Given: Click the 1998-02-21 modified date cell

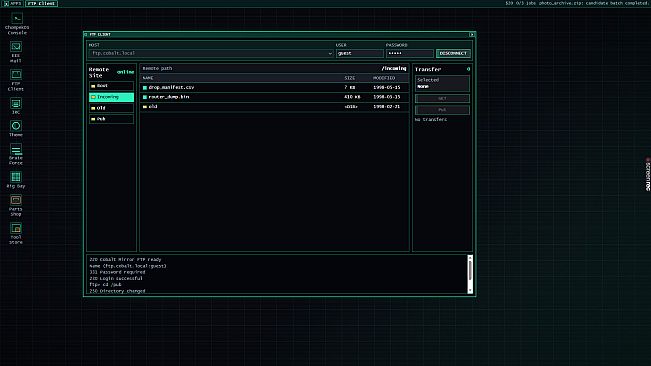Looking at the screenshot, I should click(387, 107).
